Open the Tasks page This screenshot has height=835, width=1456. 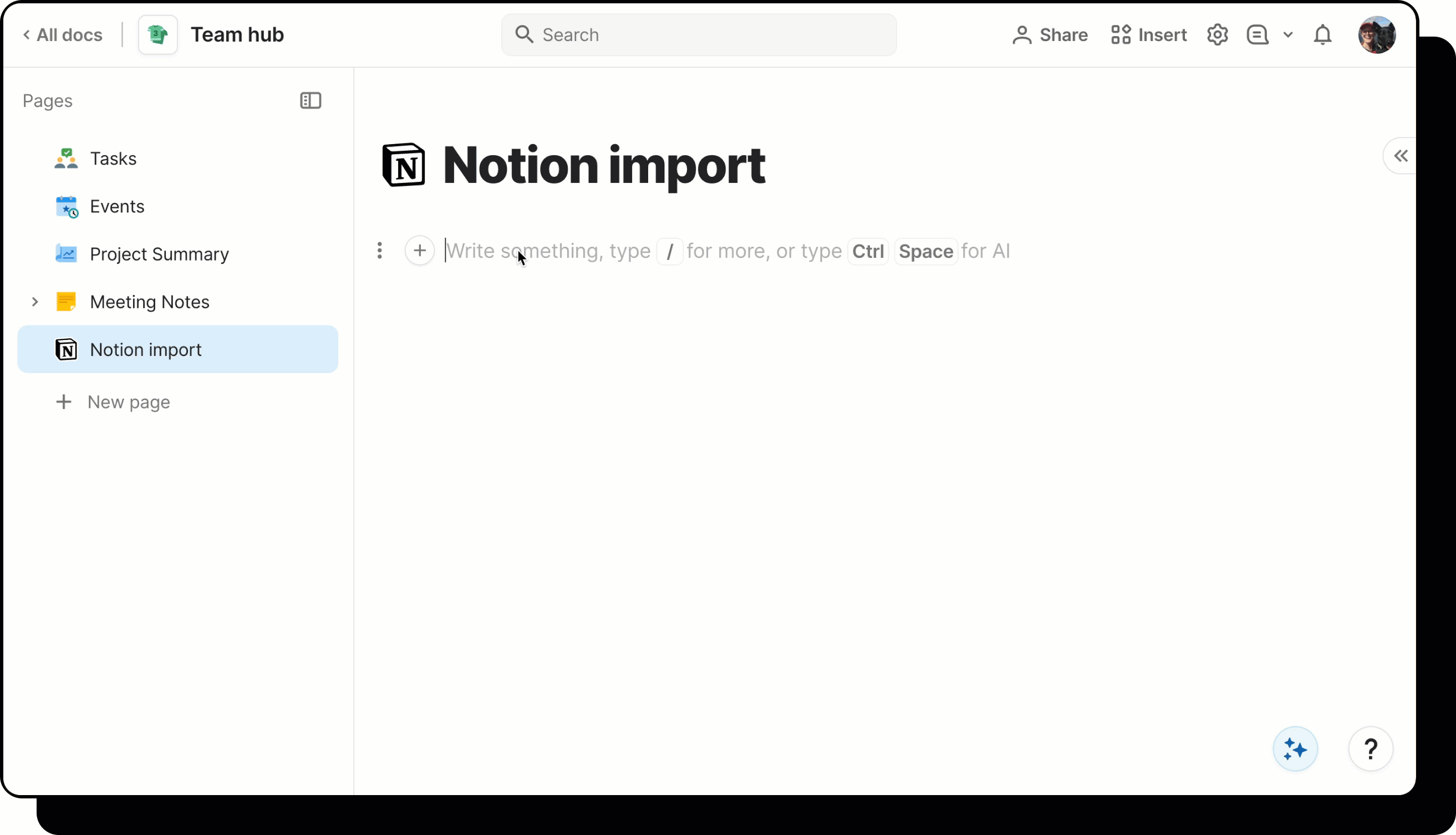pos(113,158)
